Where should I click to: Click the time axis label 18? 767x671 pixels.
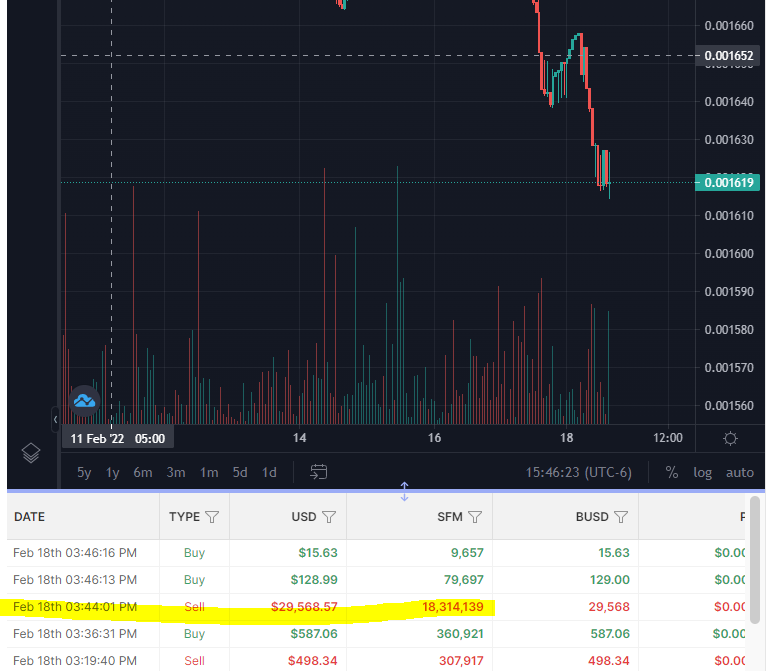[566, 438]
